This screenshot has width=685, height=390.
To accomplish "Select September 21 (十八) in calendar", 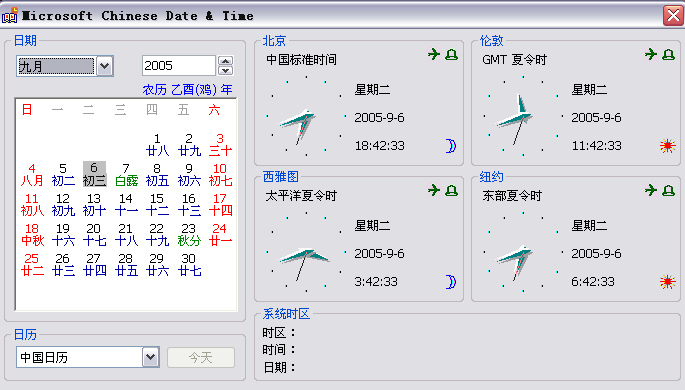I will click(x=126, y=235).
